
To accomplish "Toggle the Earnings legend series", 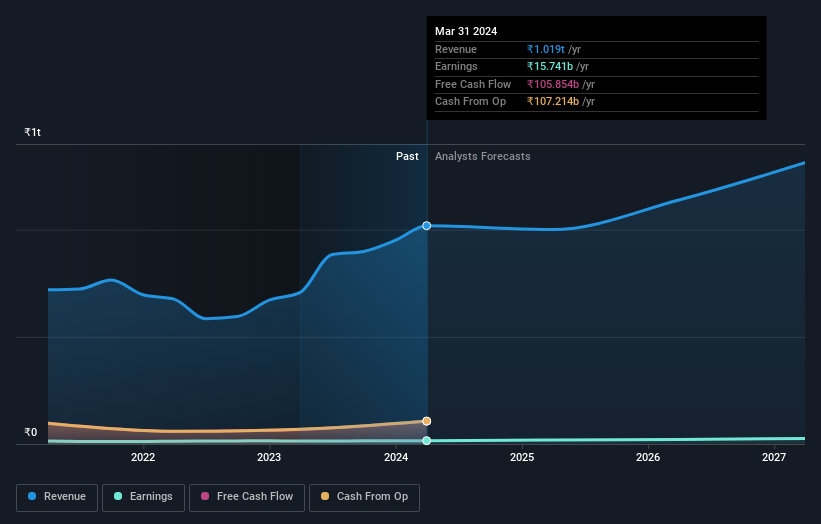I will tap(143, 497).
